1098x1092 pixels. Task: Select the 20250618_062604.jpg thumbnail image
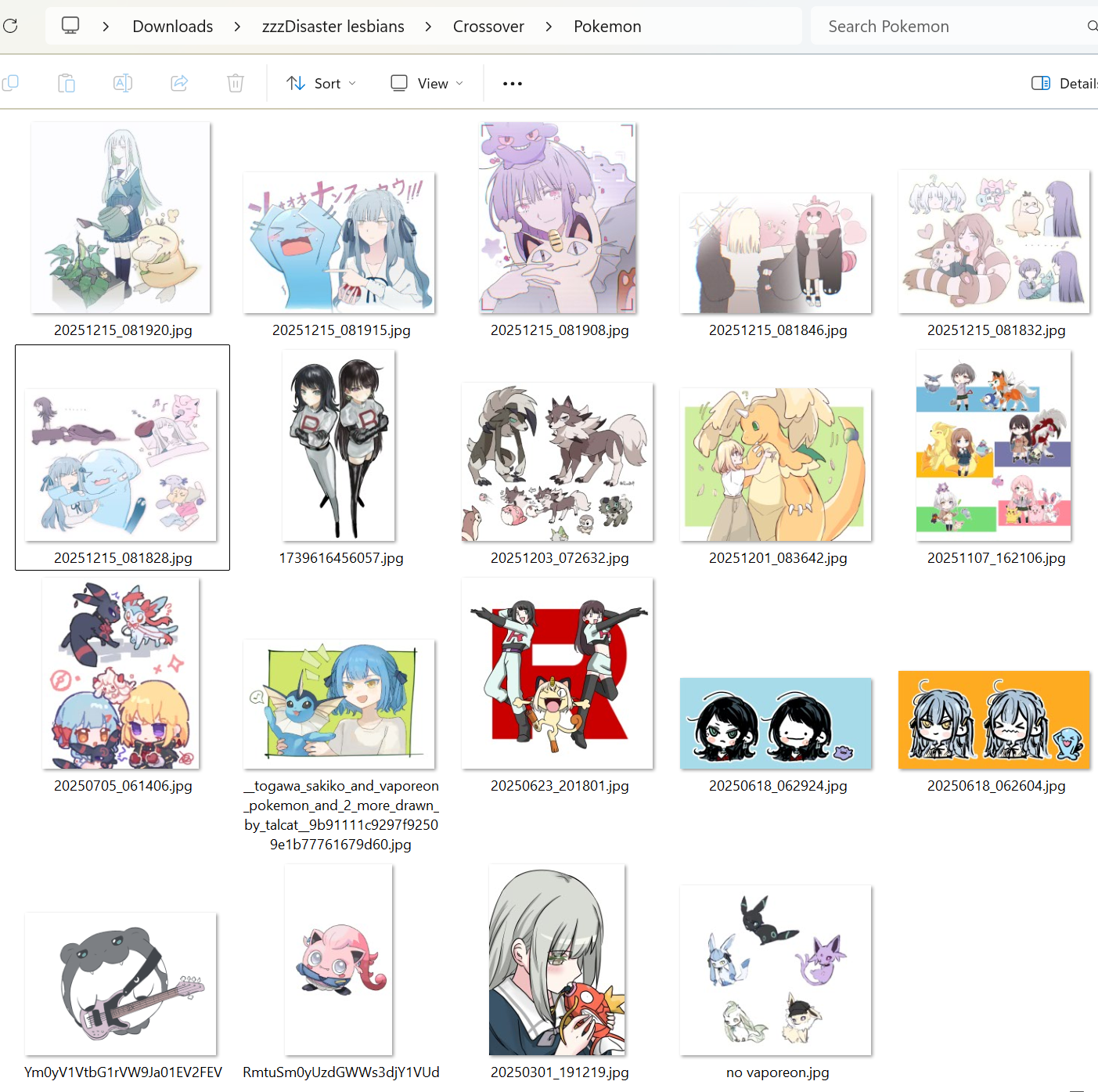994,719
